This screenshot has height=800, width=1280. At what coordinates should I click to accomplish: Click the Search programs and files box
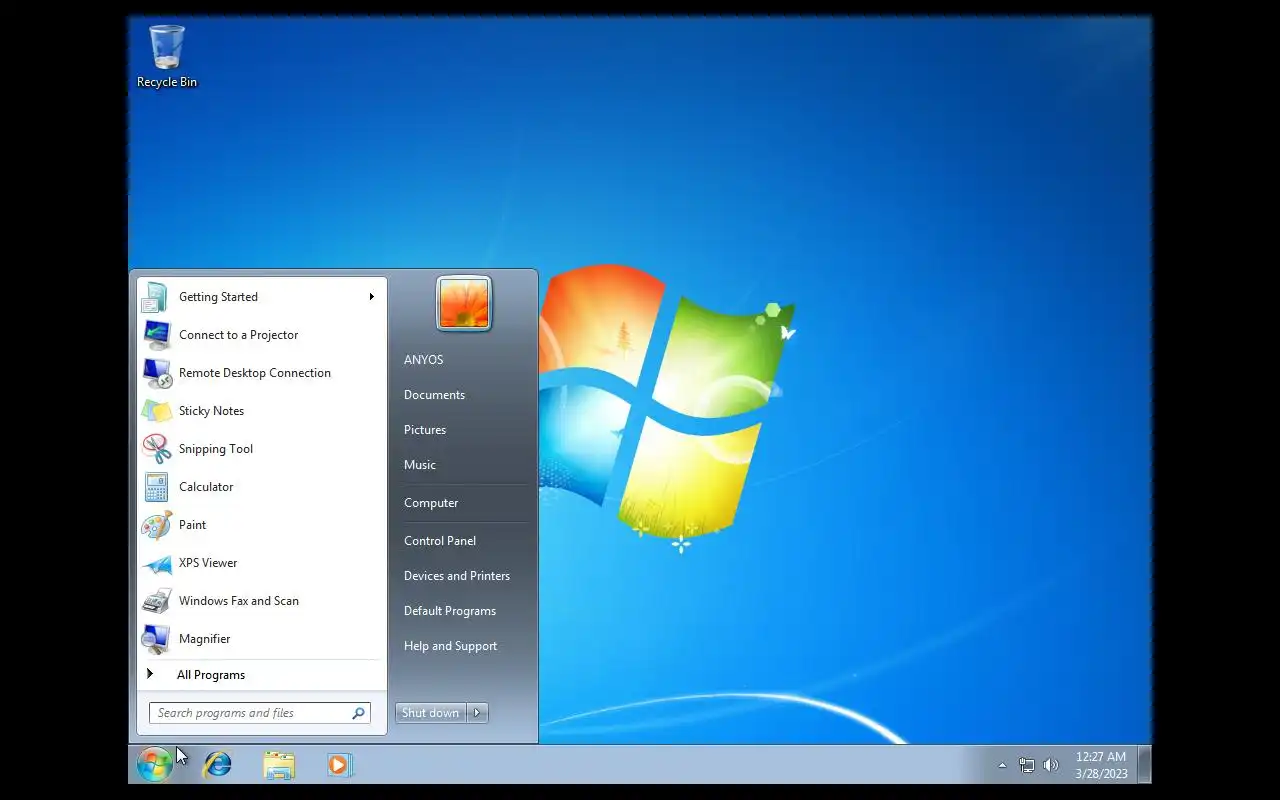coord(260,713)
